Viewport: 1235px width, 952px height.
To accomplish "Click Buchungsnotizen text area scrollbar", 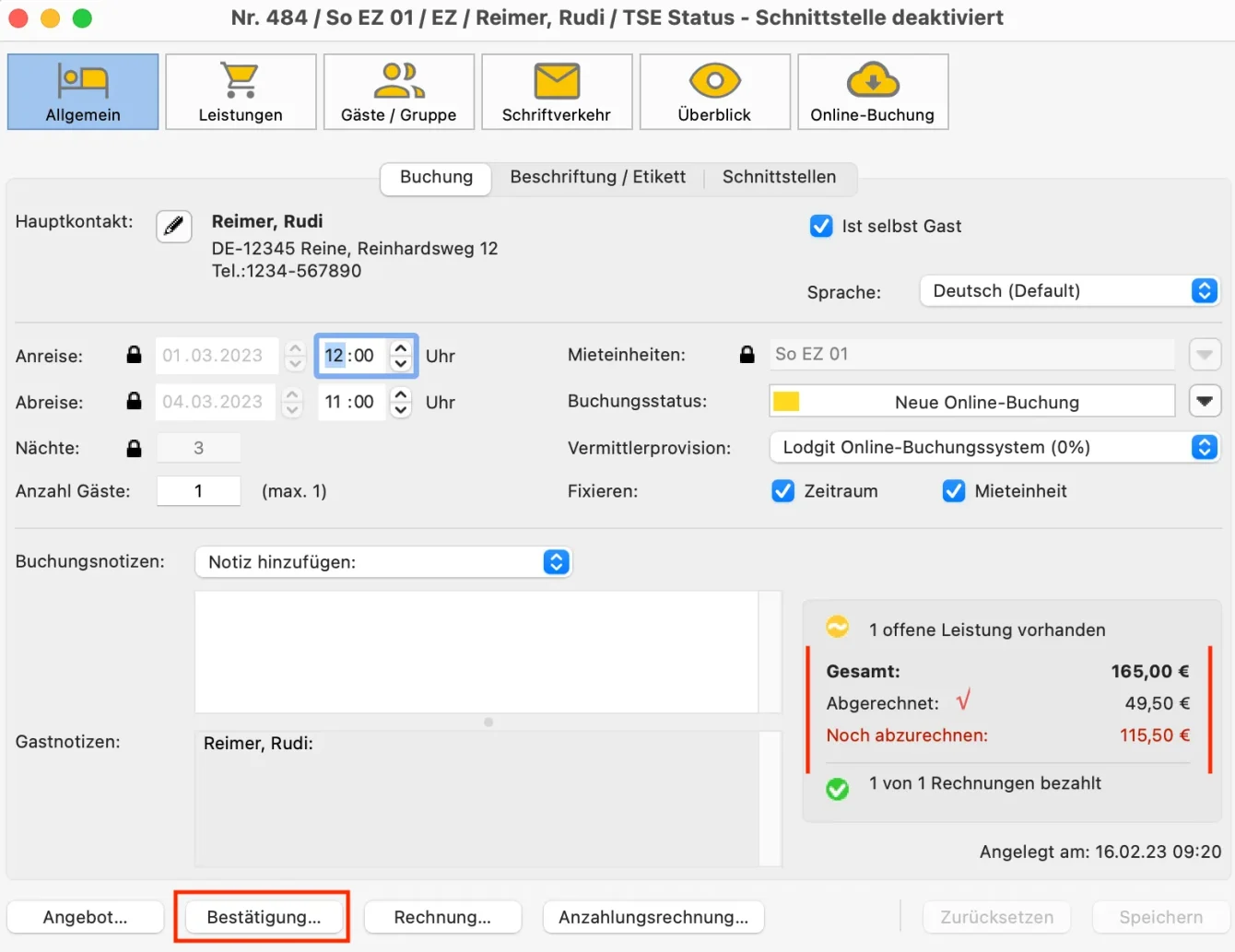I will (x=770, y=652).
